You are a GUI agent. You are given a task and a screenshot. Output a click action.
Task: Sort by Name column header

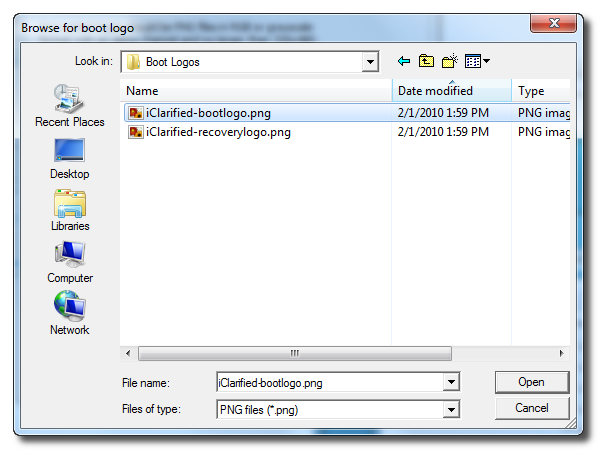[x=256, y=91]
